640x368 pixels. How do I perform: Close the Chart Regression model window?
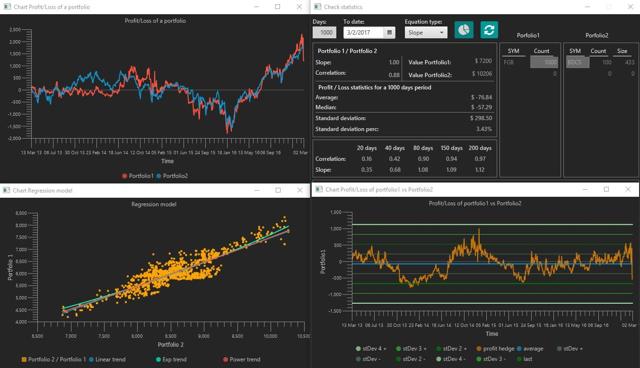tap(300, 190)
